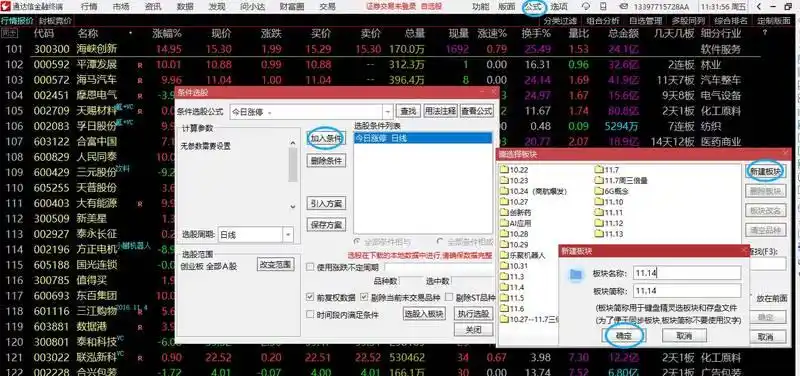The height and width of the screenshot is (376, 800).
Task: Click the 执行选股 button
Action: pyautogui.click(x=473, y=314)
